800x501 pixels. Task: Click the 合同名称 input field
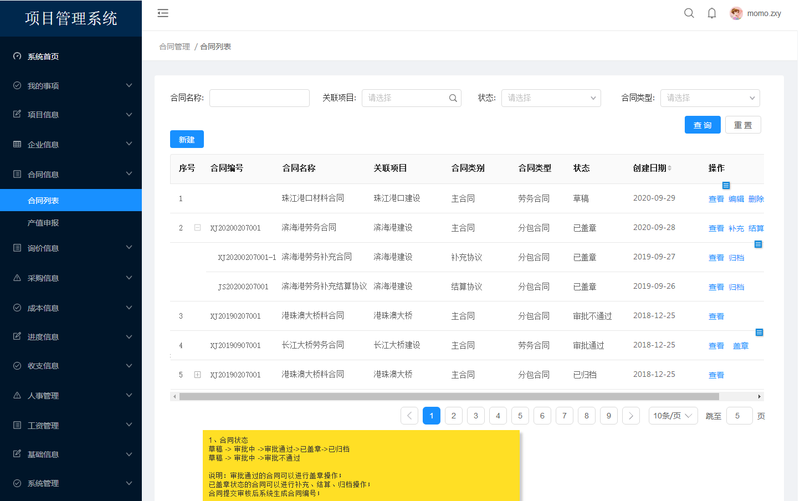coord(259,98)
